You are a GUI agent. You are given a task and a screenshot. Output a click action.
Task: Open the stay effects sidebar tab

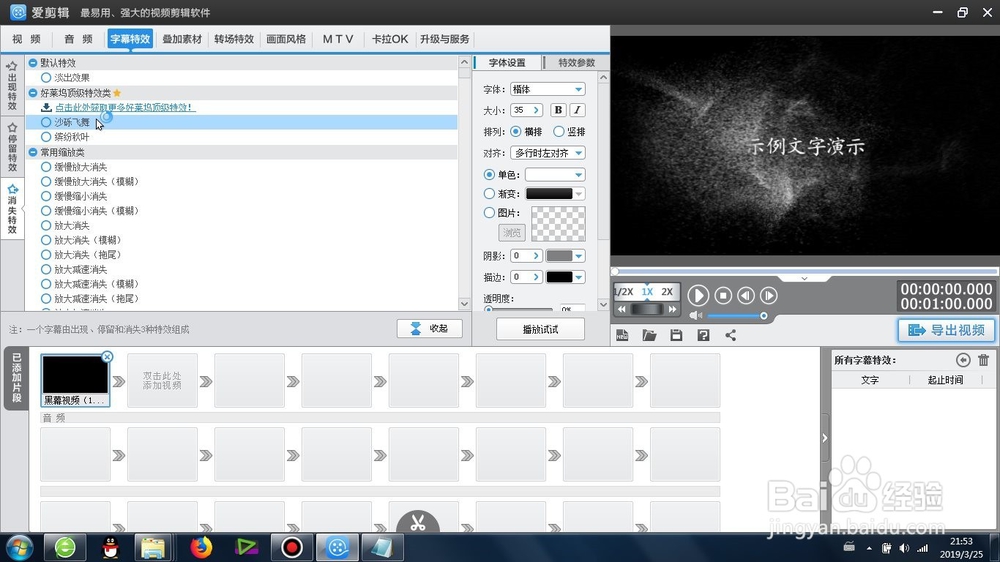pyautogui.click(x=12, y=147)
